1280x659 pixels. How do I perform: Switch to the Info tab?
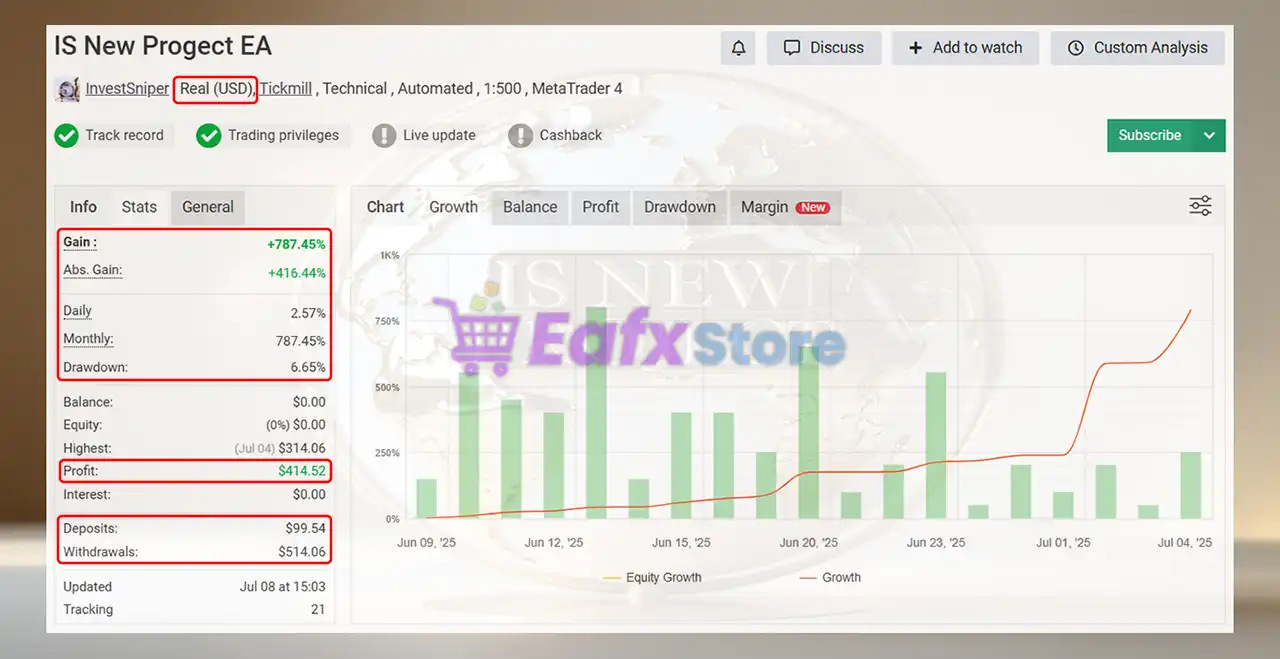(x=83, y=207)
